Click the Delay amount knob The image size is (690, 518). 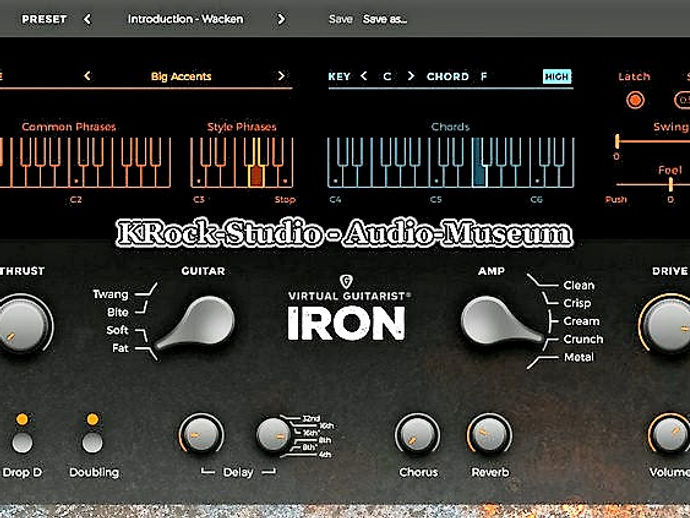pos(201,434)
